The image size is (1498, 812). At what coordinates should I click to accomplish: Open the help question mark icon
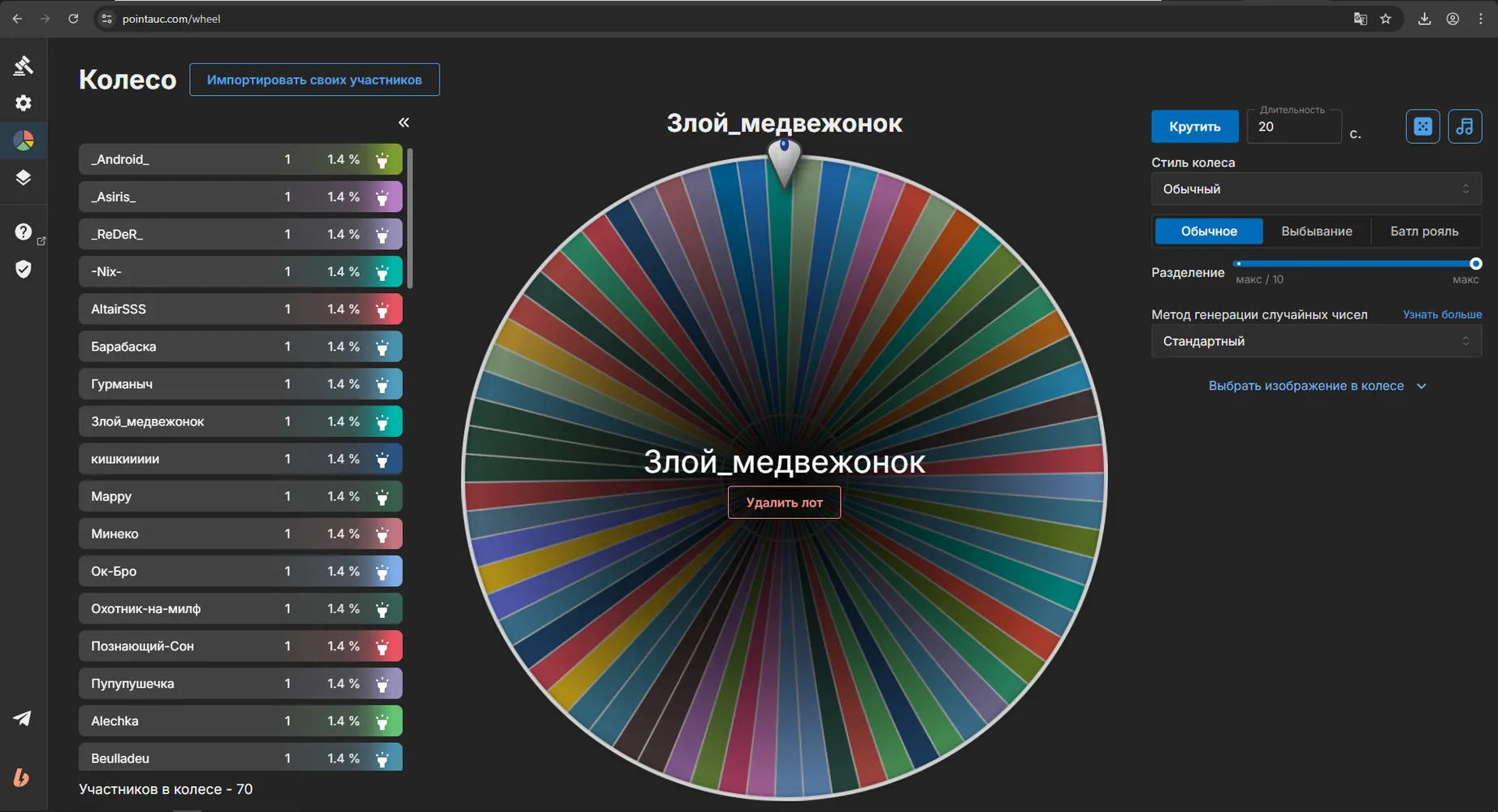[23, 231]
